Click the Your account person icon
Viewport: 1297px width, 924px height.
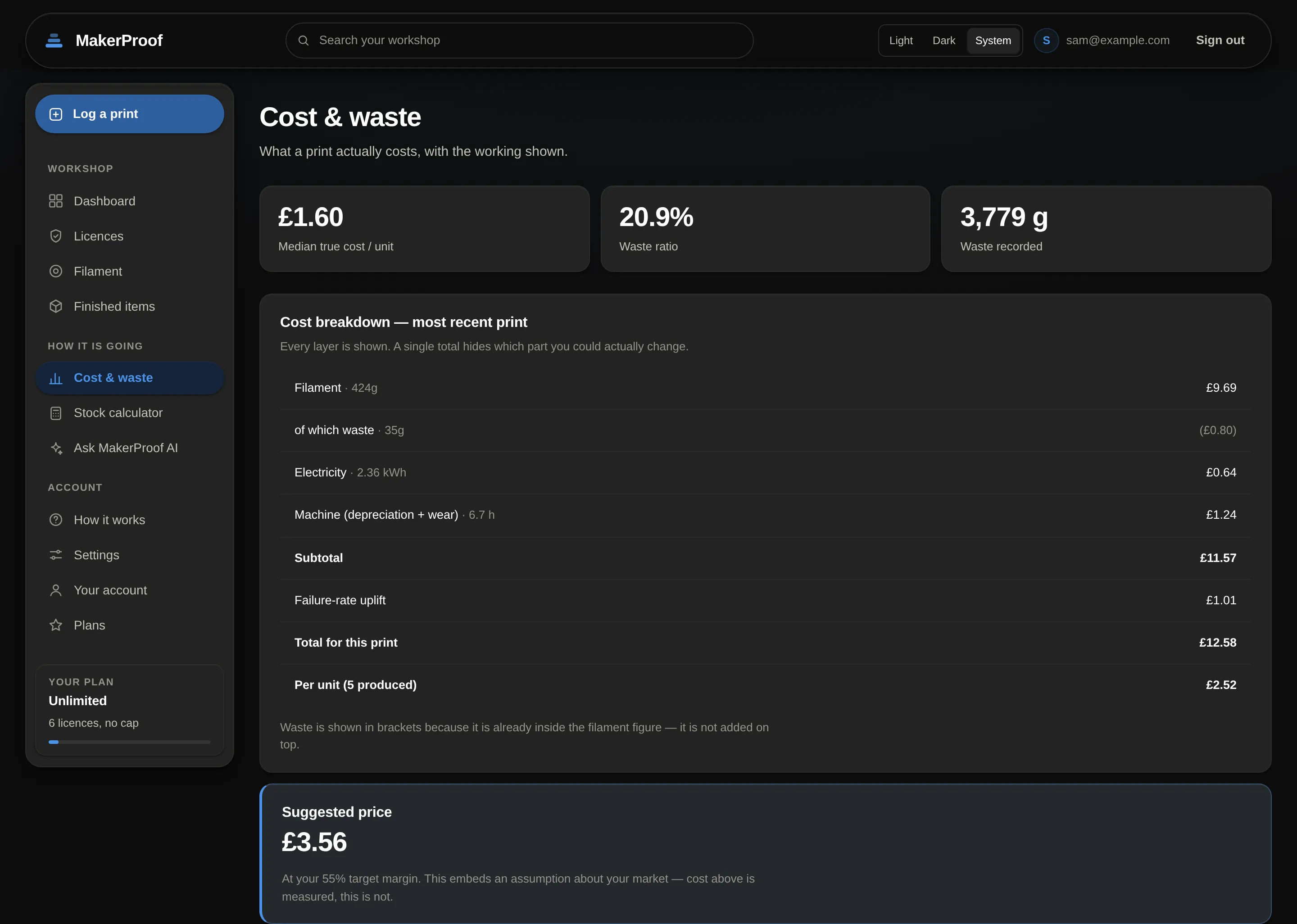point(56,591)
